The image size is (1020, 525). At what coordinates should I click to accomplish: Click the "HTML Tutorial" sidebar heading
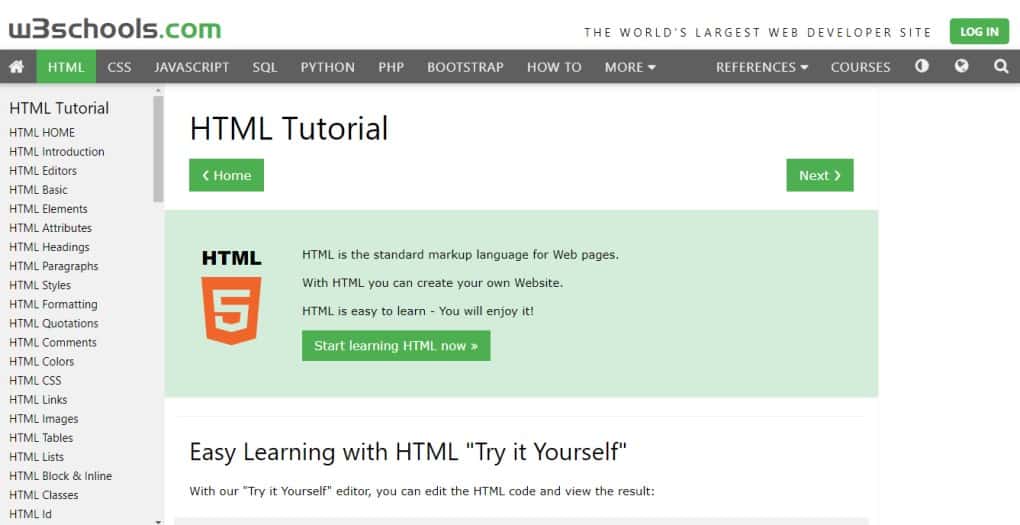pos(59,108)
